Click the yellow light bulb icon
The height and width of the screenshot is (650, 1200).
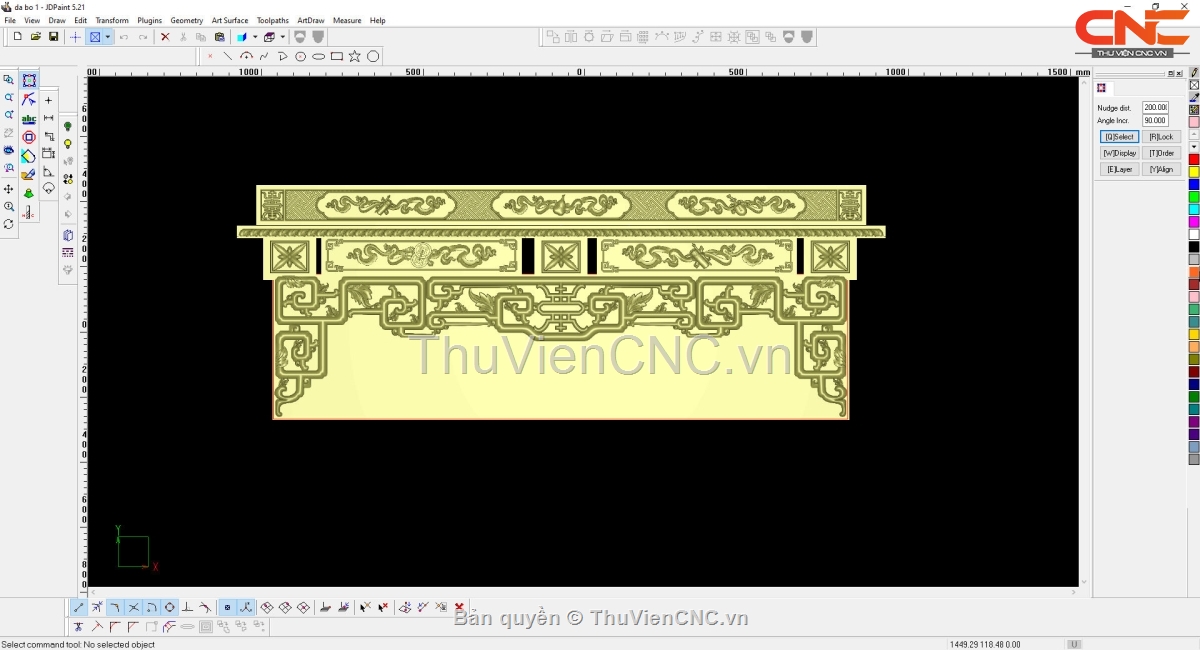68,144
